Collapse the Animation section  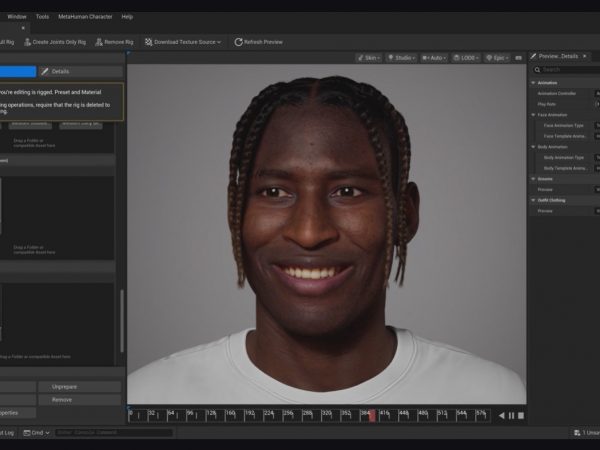533,83
